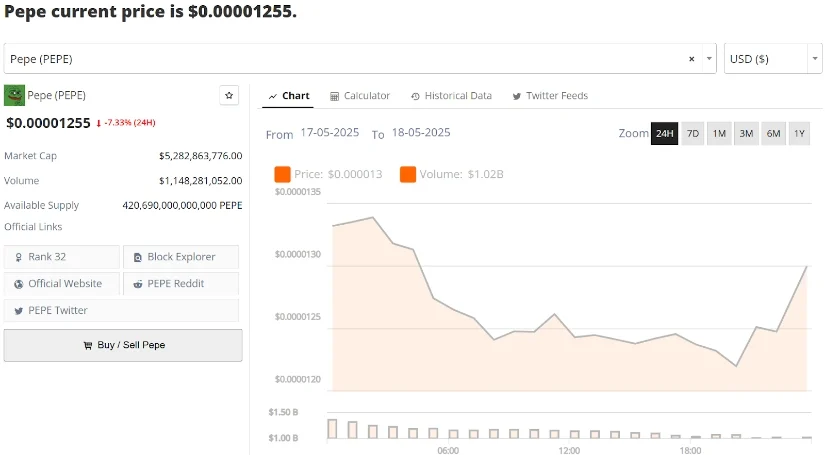Click the star favorite icon for Pepe
Viewport: 825px width, 455px height.
click(x=230, y=95)
